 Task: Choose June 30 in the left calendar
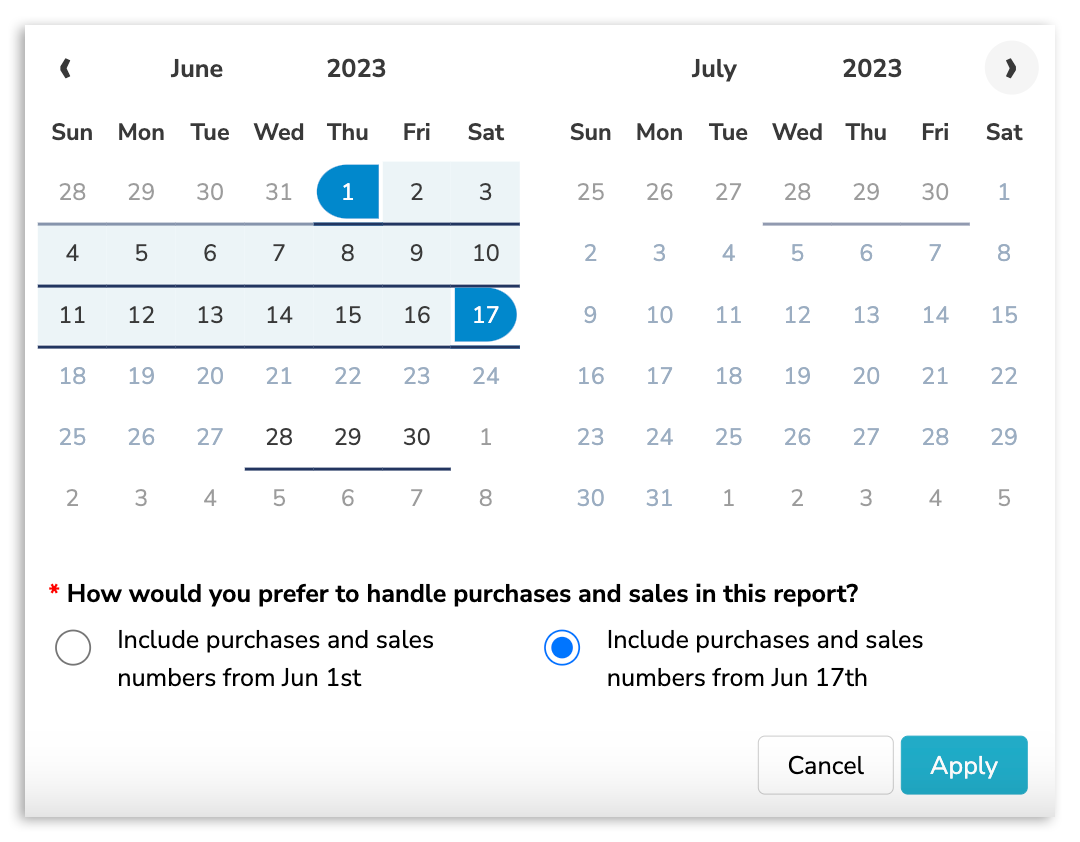click(417, 437)
